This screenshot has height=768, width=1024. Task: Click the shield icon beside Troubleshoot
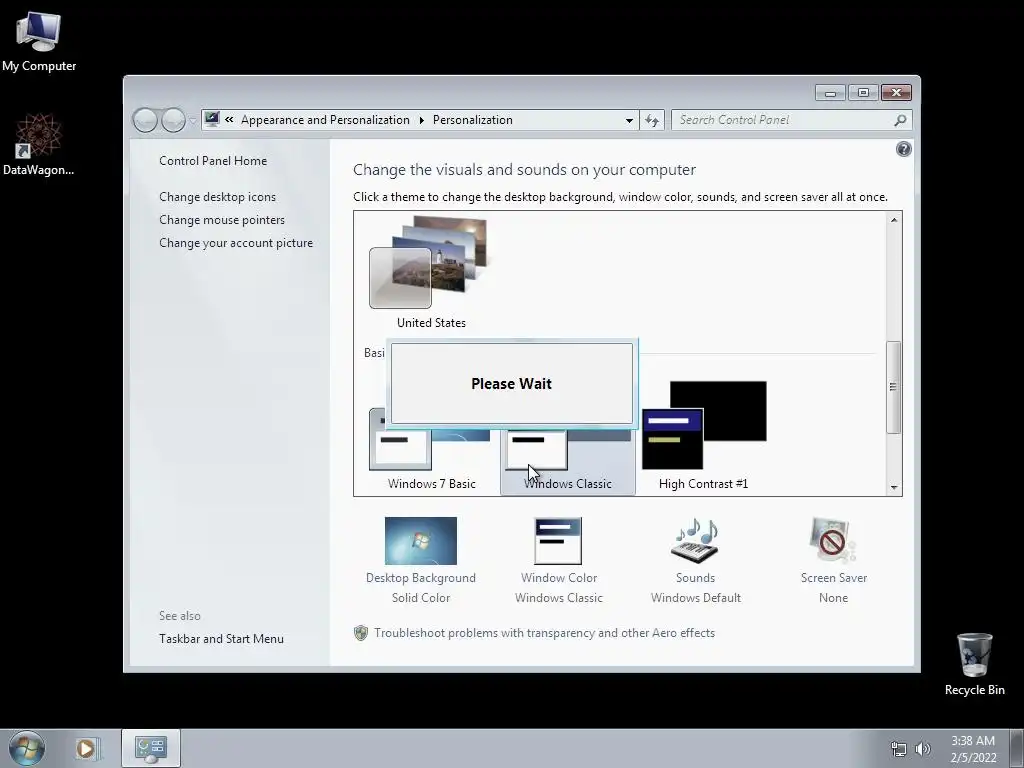[360, 633]
